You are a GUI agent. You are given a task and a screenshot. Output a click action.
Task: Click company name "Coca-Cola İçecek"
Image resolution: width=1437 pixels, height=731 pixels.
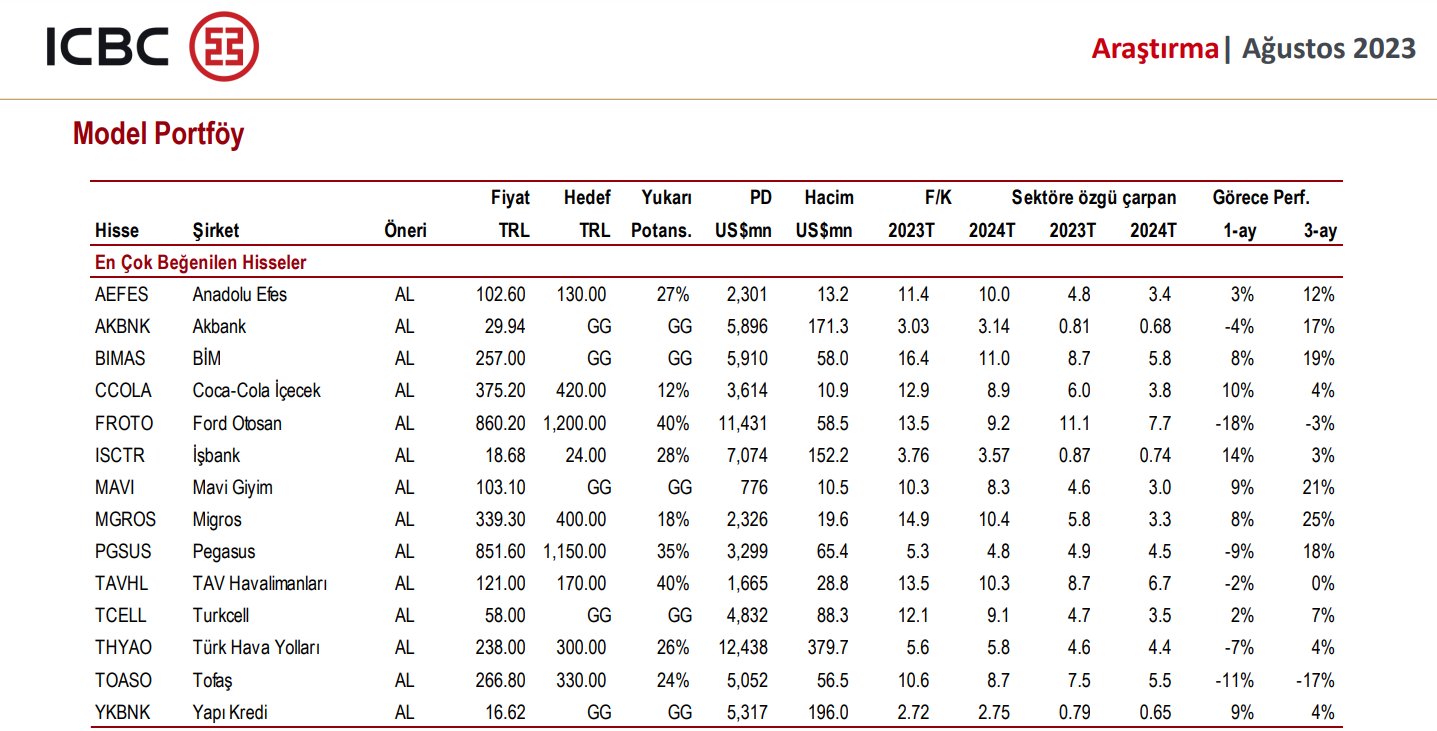tap(256, 391)
